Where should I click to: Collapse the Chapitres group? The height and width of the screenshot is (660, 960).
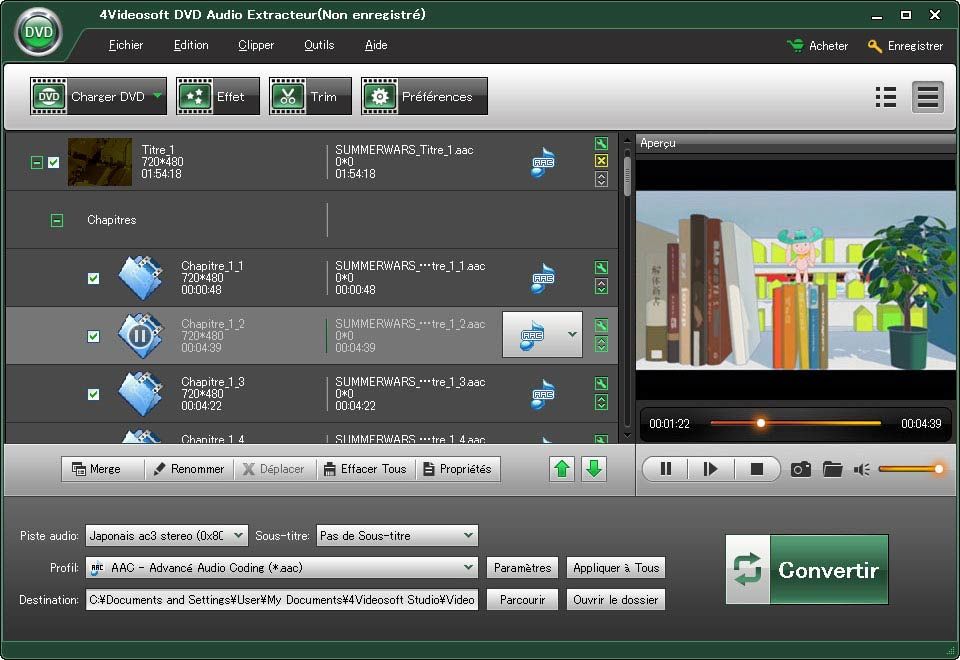coord(57,220)
